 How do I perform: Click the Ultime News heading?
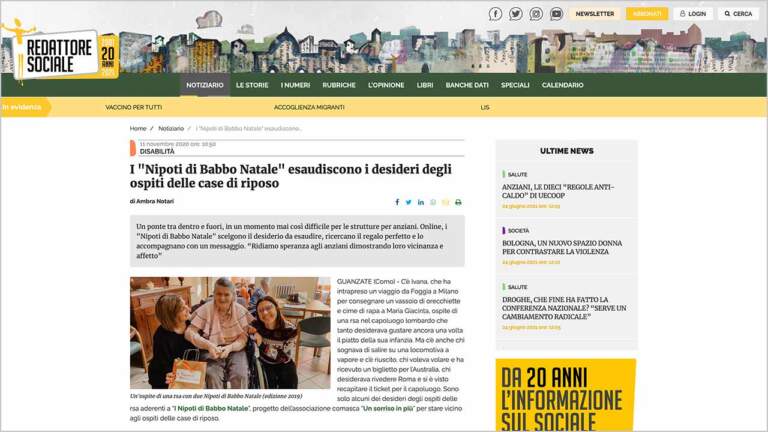click(x=567, y=151)
